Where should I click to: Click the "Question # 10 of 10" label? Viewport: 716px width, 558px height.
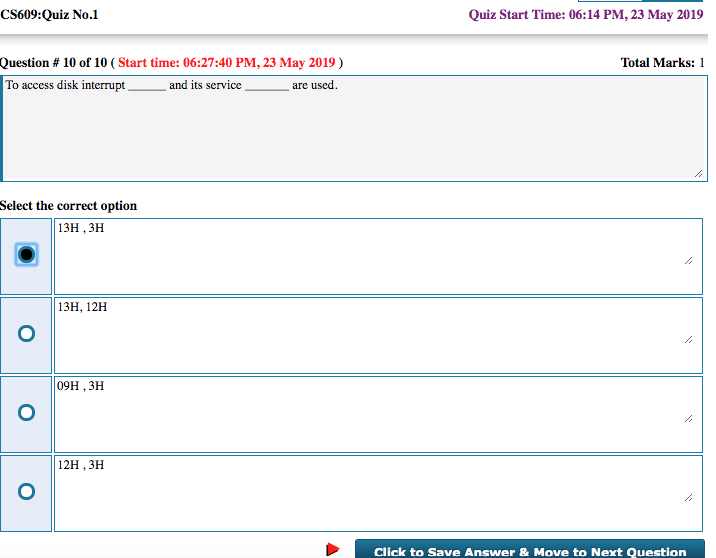click(x=54, y=63)
